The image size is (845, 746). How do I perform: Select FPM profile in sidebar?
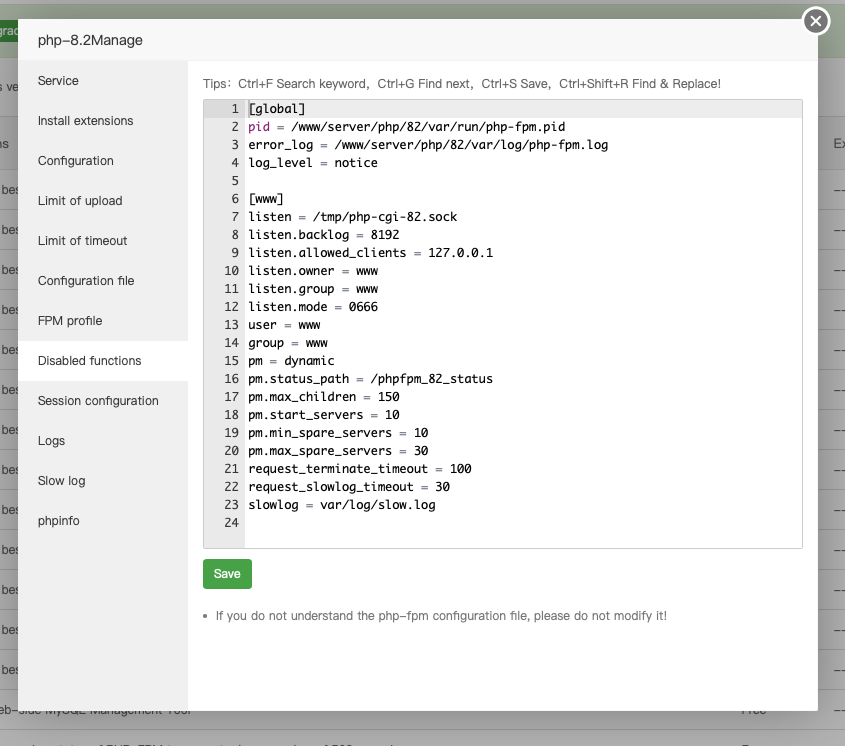[x=70, y=321]
